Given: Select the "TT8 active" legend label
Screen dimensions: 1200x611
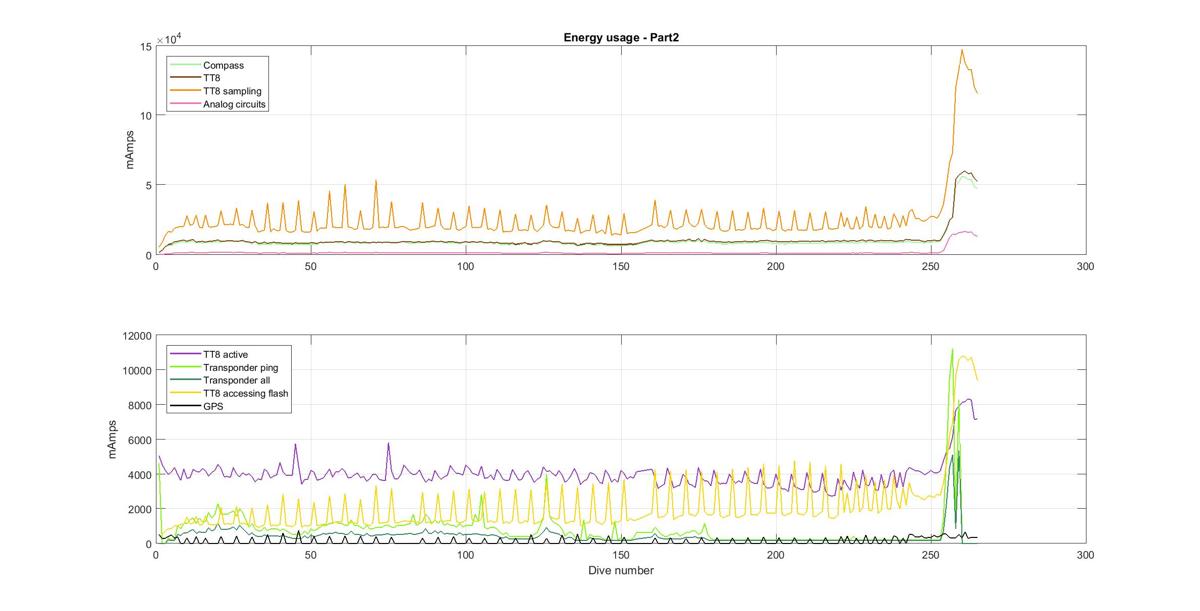Looking at the screenshot, I should tap(225, 354).
